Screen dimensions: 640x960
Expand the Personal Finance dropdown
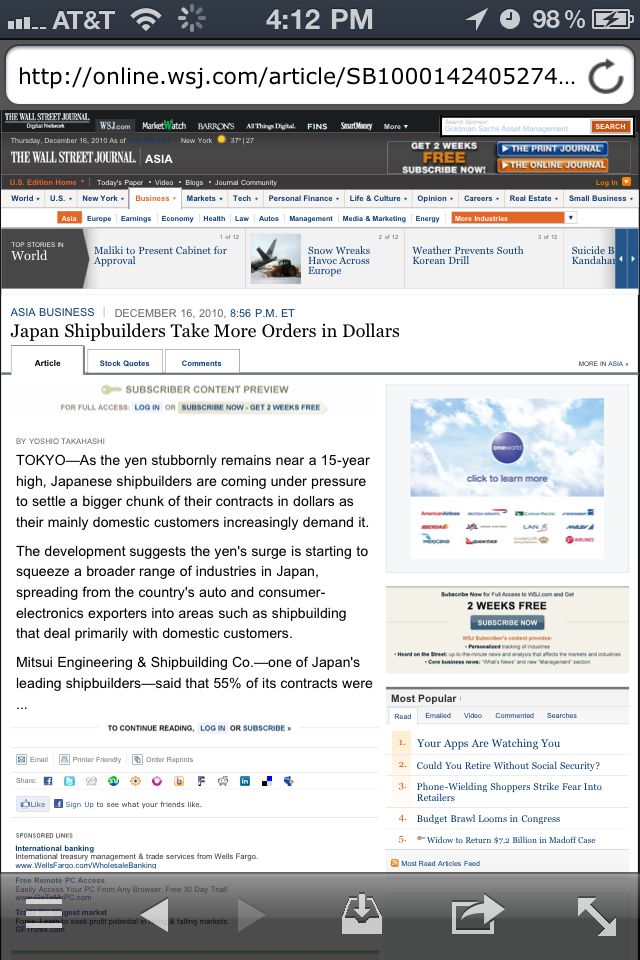304,198
